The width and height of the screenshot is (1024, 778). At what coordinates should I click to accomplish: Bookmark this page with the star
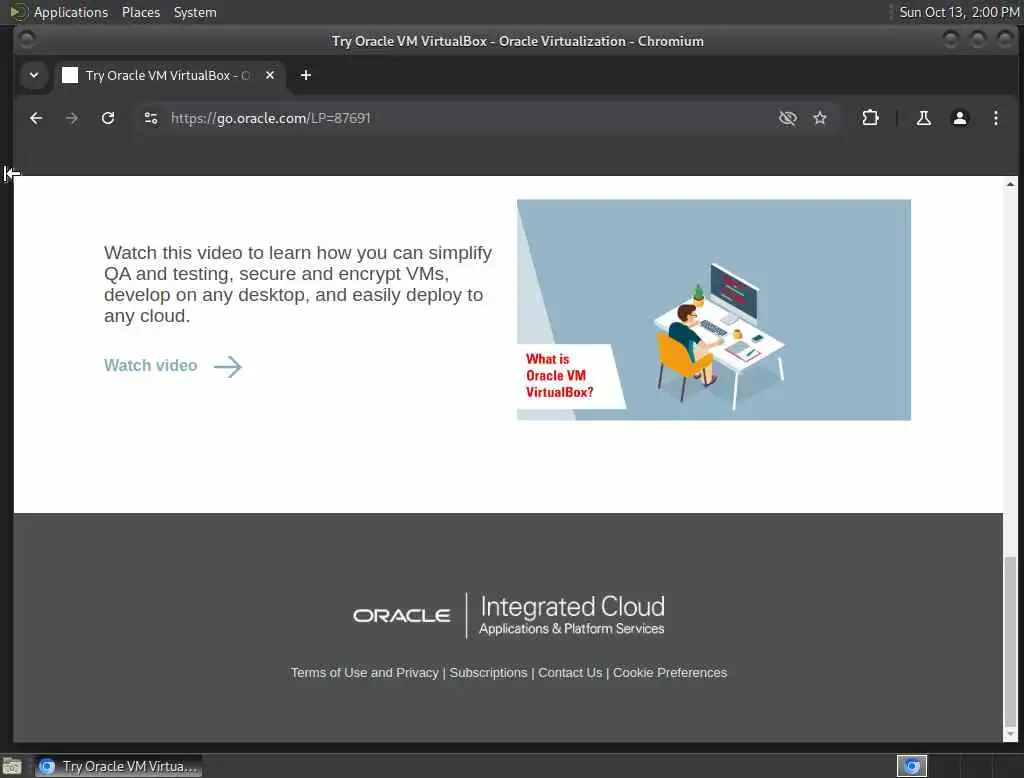point(820,118)
